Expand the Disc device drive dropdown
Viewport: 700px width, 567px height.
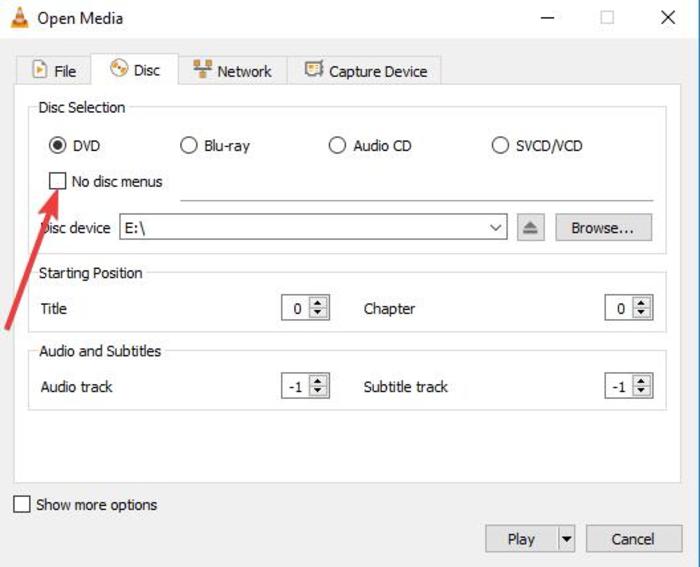click(495, 228)
